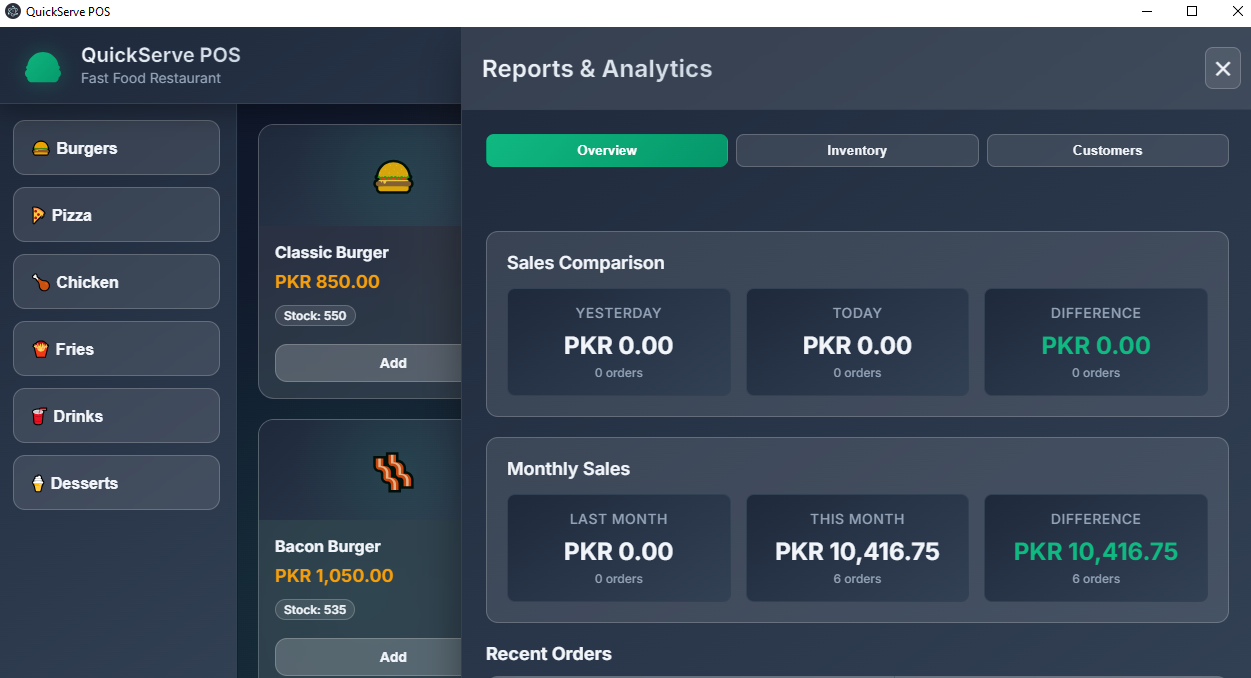Open the Pizza category
The width and height of the screenshot is (1251, 678).
(116, 215)
